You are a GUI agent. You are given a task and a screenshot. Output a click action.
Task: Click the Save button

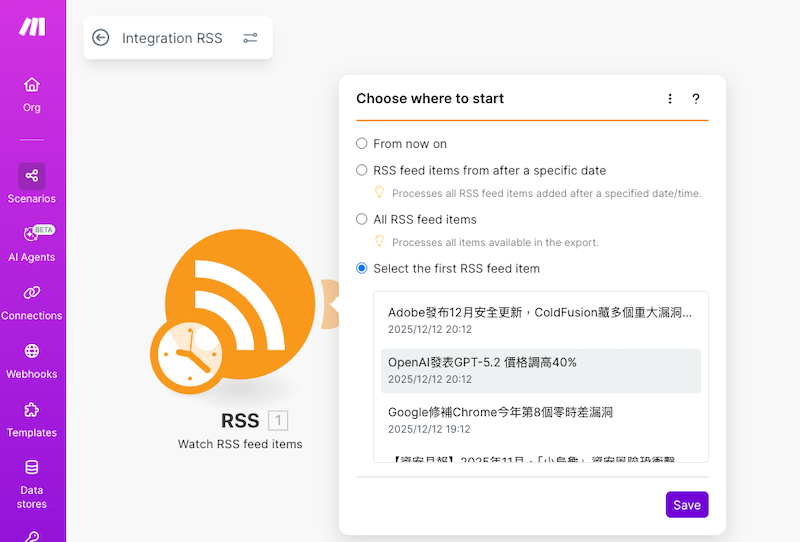click(687, 505)
